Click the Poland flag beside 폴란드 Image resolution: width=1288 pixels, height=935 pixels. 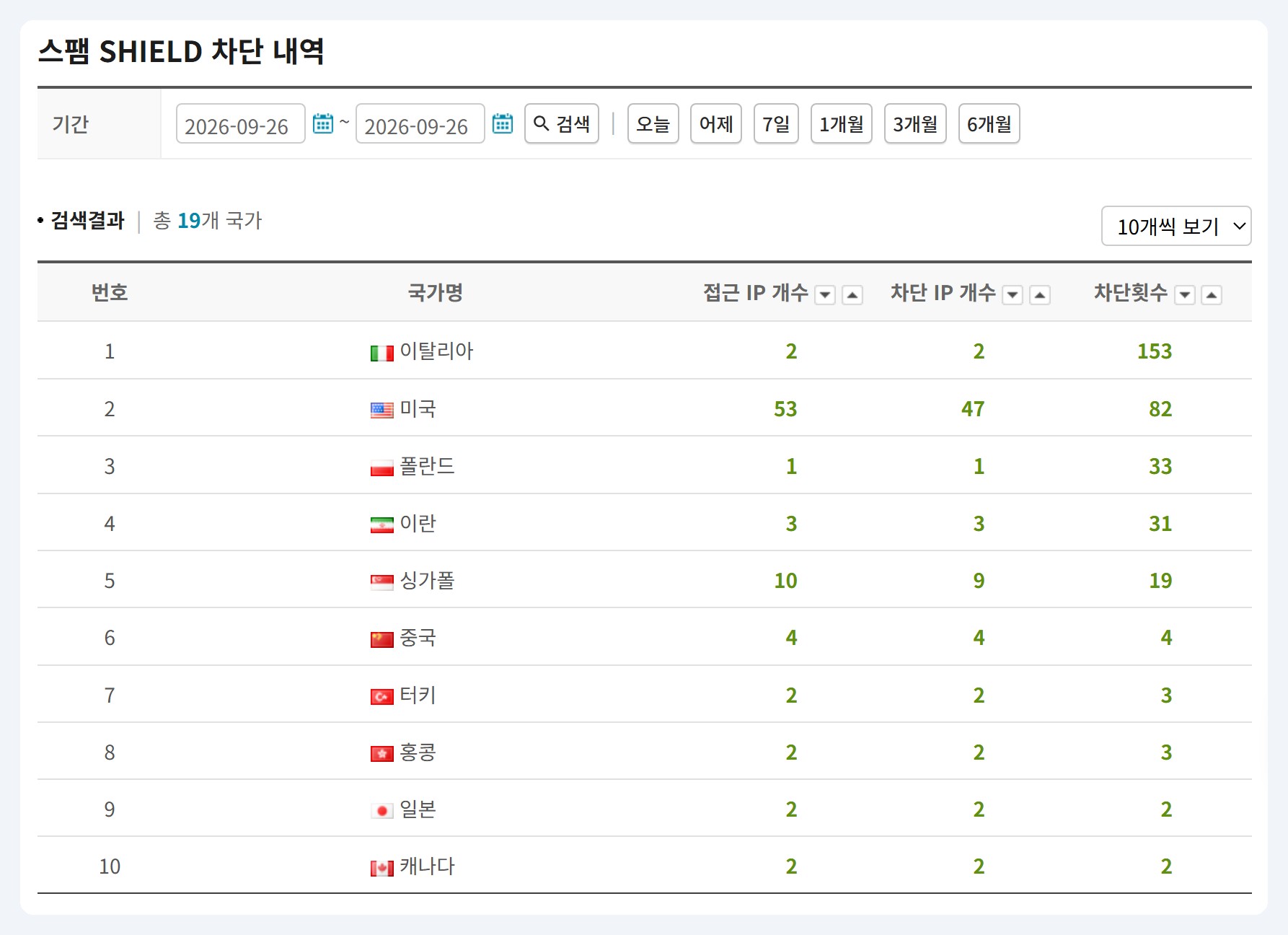click(x=381, y=467)
